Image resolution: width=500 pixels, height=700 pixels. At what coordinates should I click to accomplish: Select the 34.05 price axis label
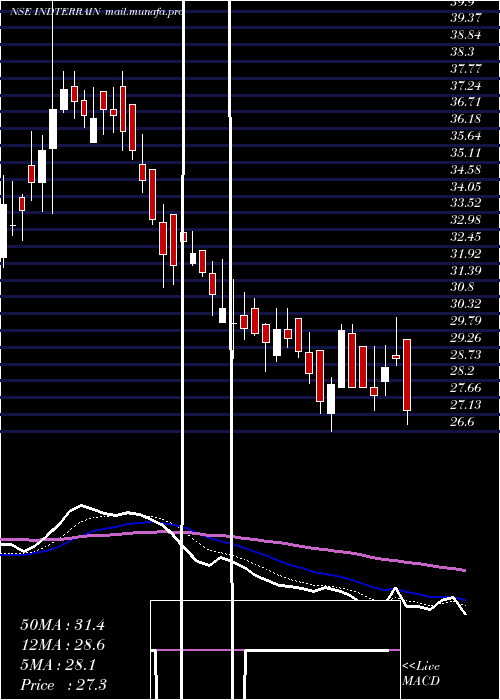[x=467, y=187]
